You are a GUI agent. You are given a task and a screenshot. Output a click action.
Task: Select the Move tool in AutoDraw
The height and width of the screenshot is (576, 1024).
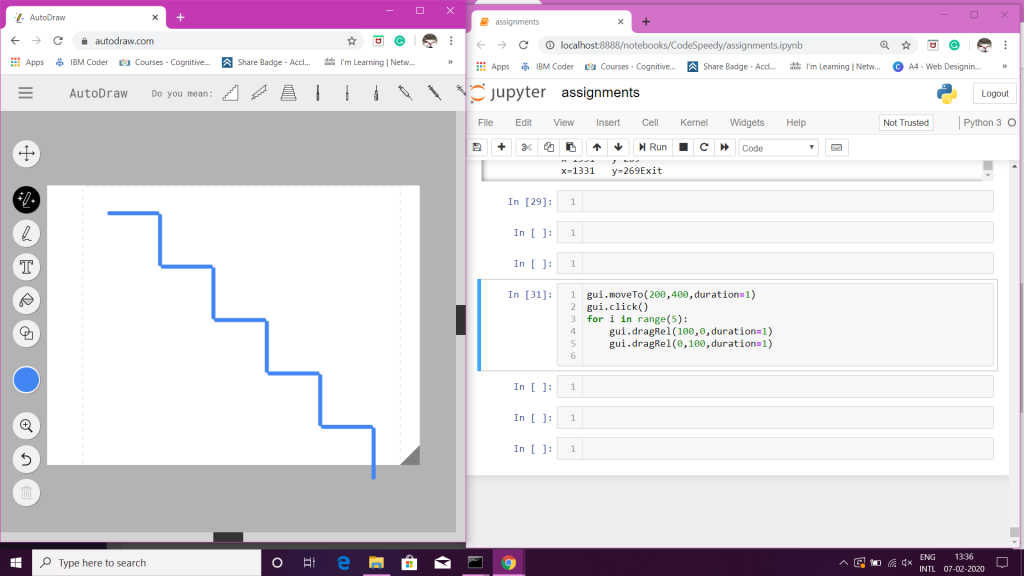coord(26,153)
